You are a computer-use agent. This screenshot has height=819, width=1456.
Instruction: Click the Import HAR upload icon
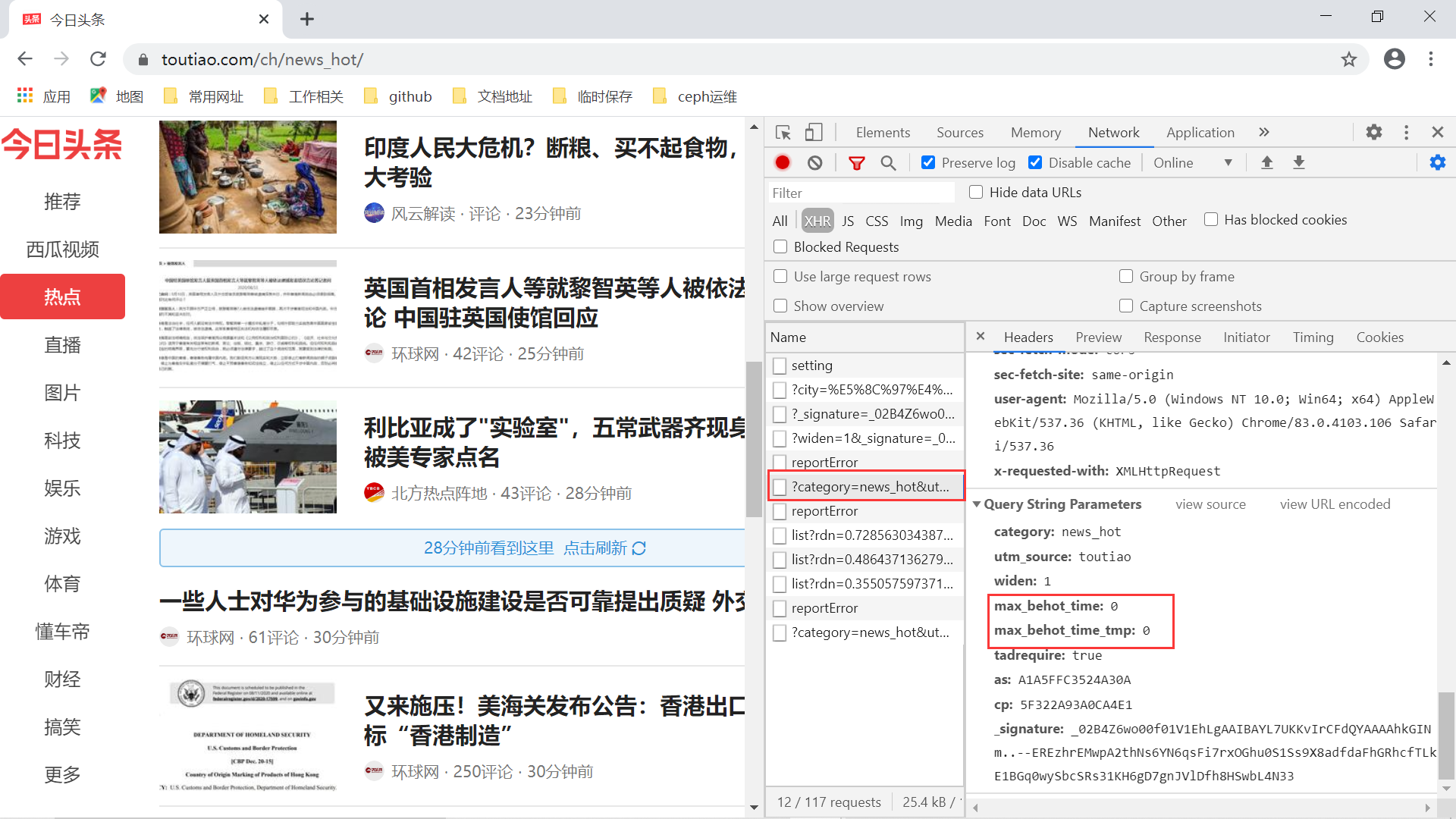[x=1266, y=162]
